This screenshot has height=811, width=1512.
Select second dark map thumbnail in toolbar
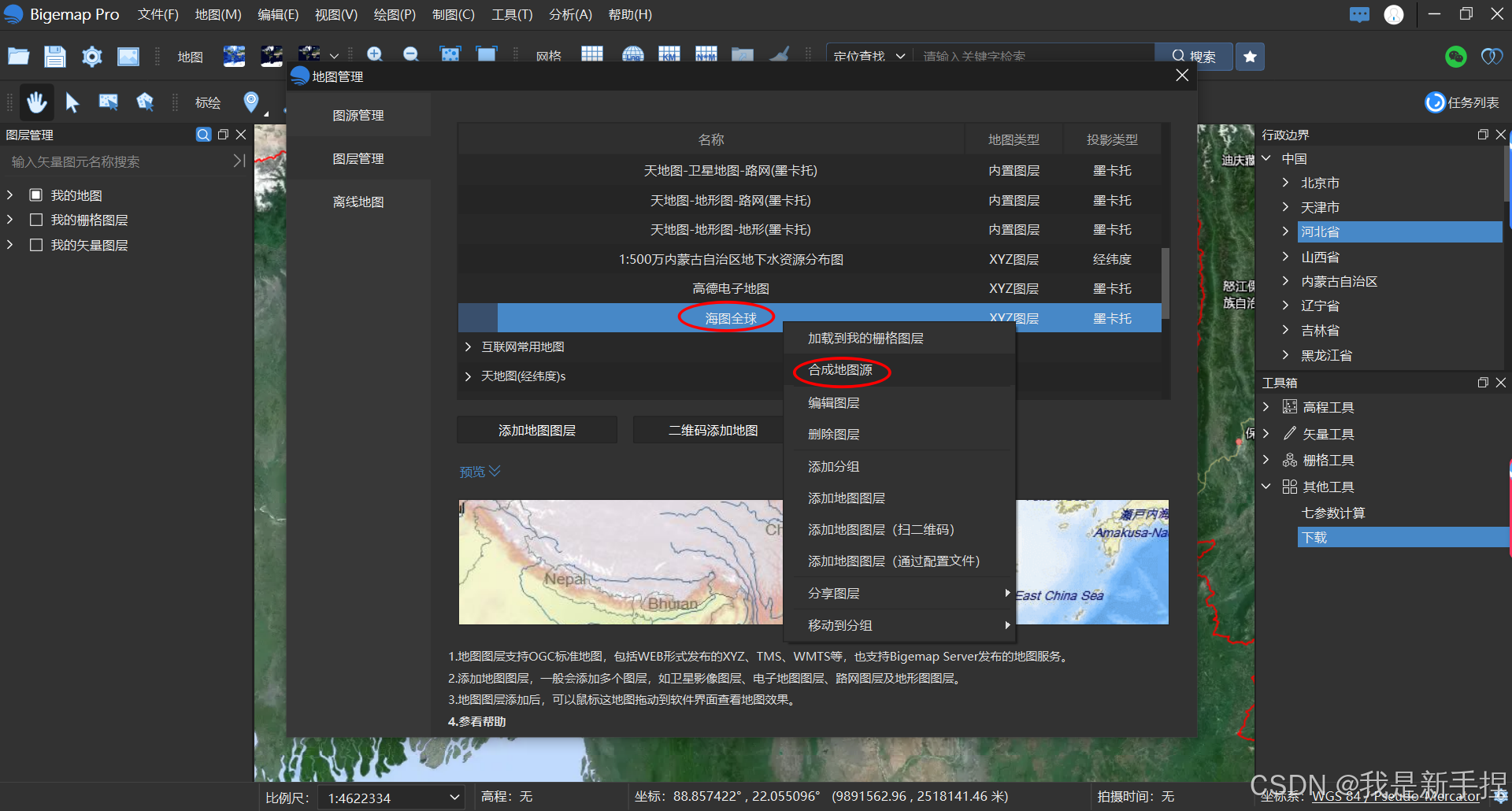click(272, 56)
